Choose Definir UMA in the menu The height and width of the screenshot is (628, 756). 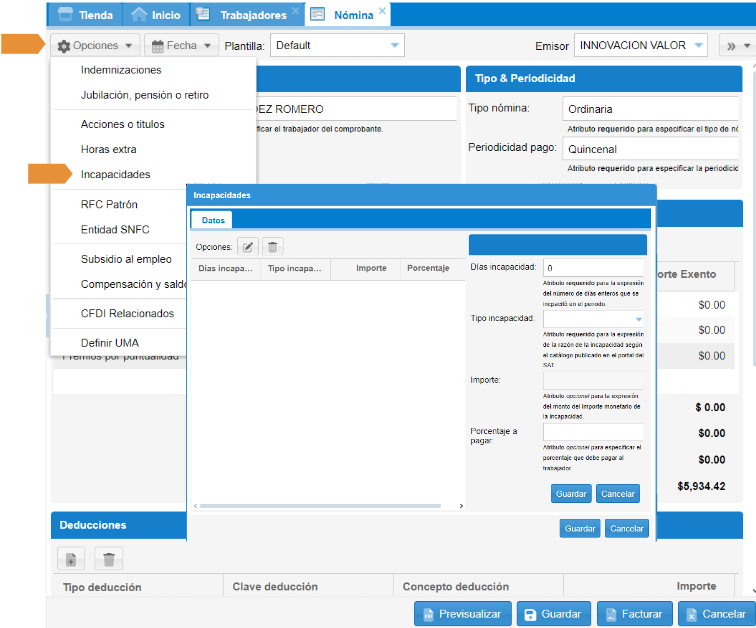(109, 343)
